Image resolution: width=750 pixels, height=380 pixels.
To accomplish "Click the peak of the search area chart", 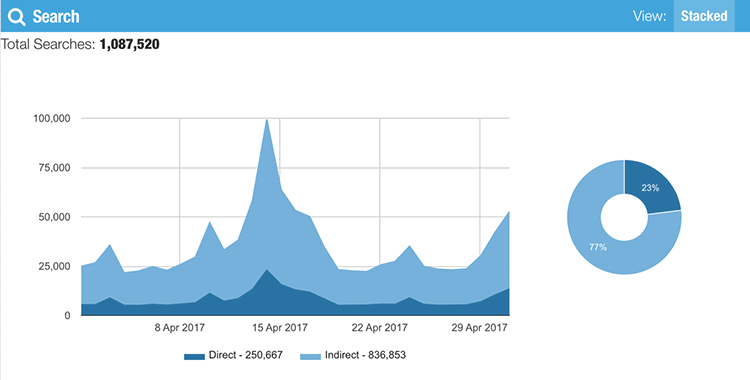I will click(266, 120).
